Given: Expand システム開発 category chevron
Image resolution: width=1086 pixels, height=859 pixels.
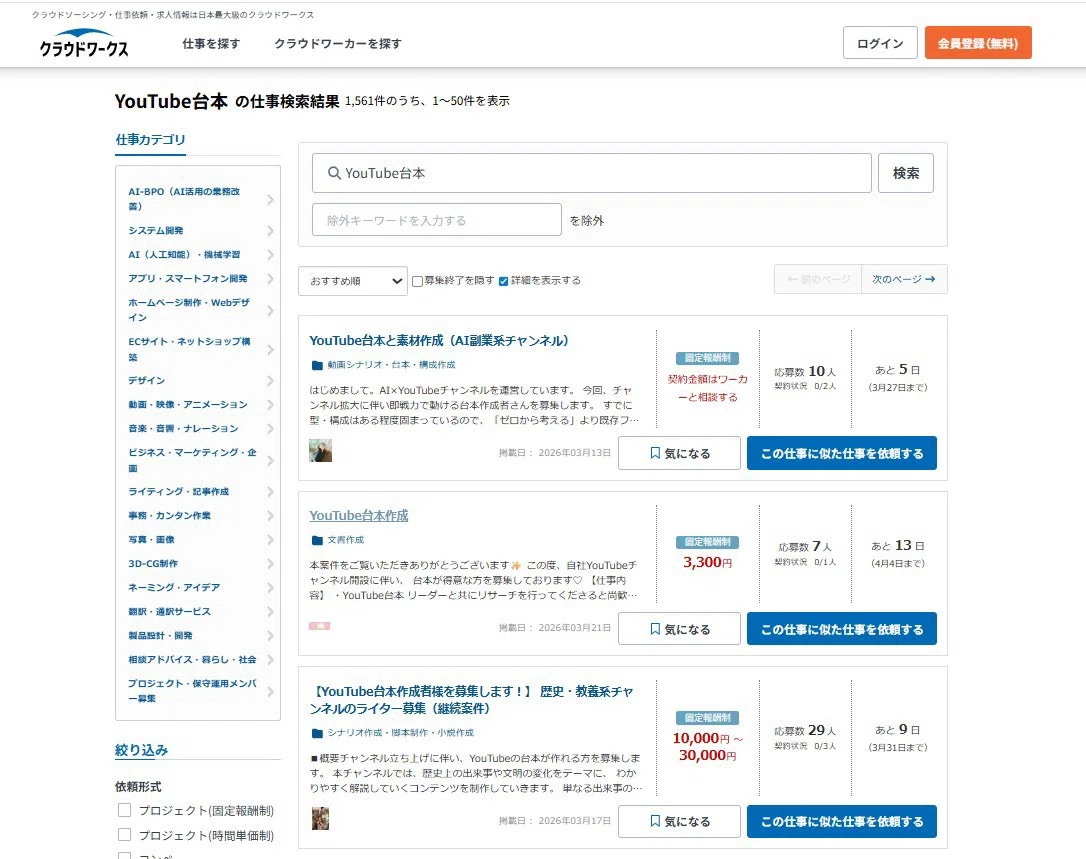Looking at the screenshot, I should 270,231.
